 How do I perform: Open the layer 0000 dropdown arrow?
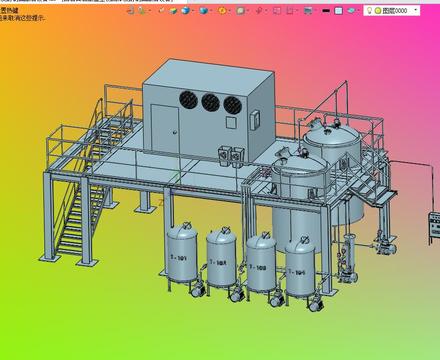(x=416, y=10)
